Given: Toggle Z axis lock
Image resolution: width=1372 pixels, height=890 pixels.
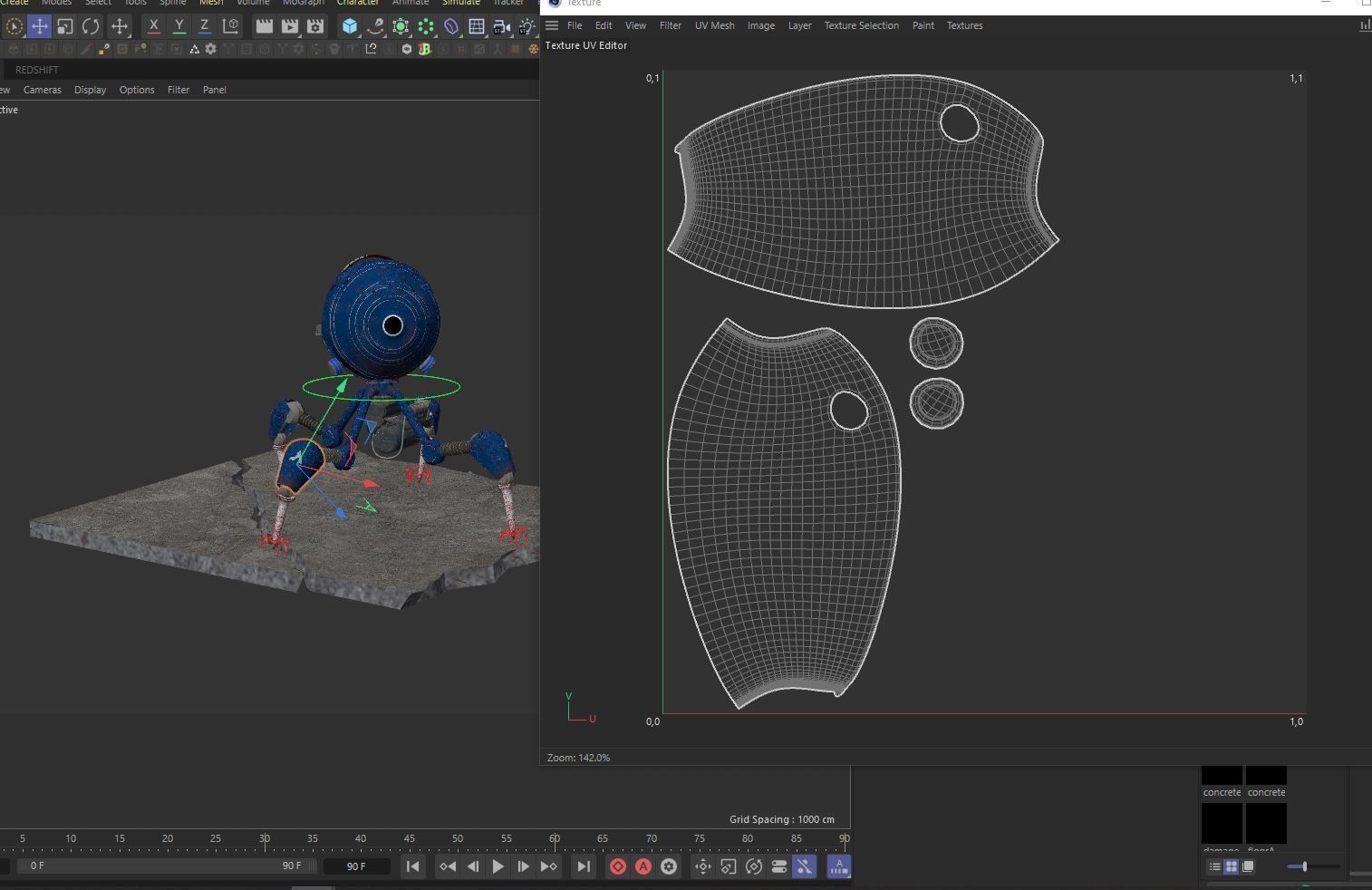Looking at the screenshot, I should click(204, 26).
